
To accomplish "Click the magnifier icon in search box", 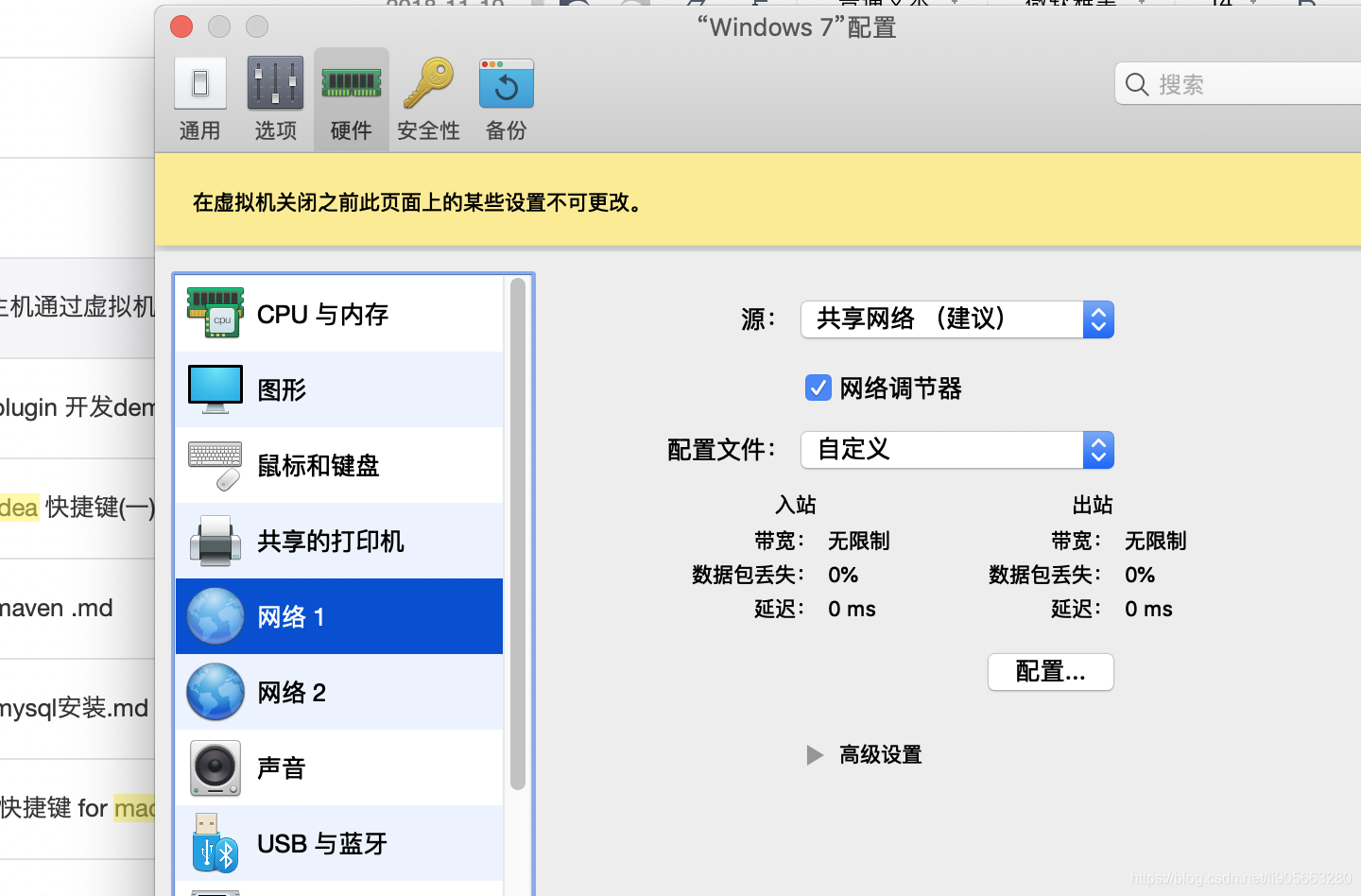I will (1137, 84).
